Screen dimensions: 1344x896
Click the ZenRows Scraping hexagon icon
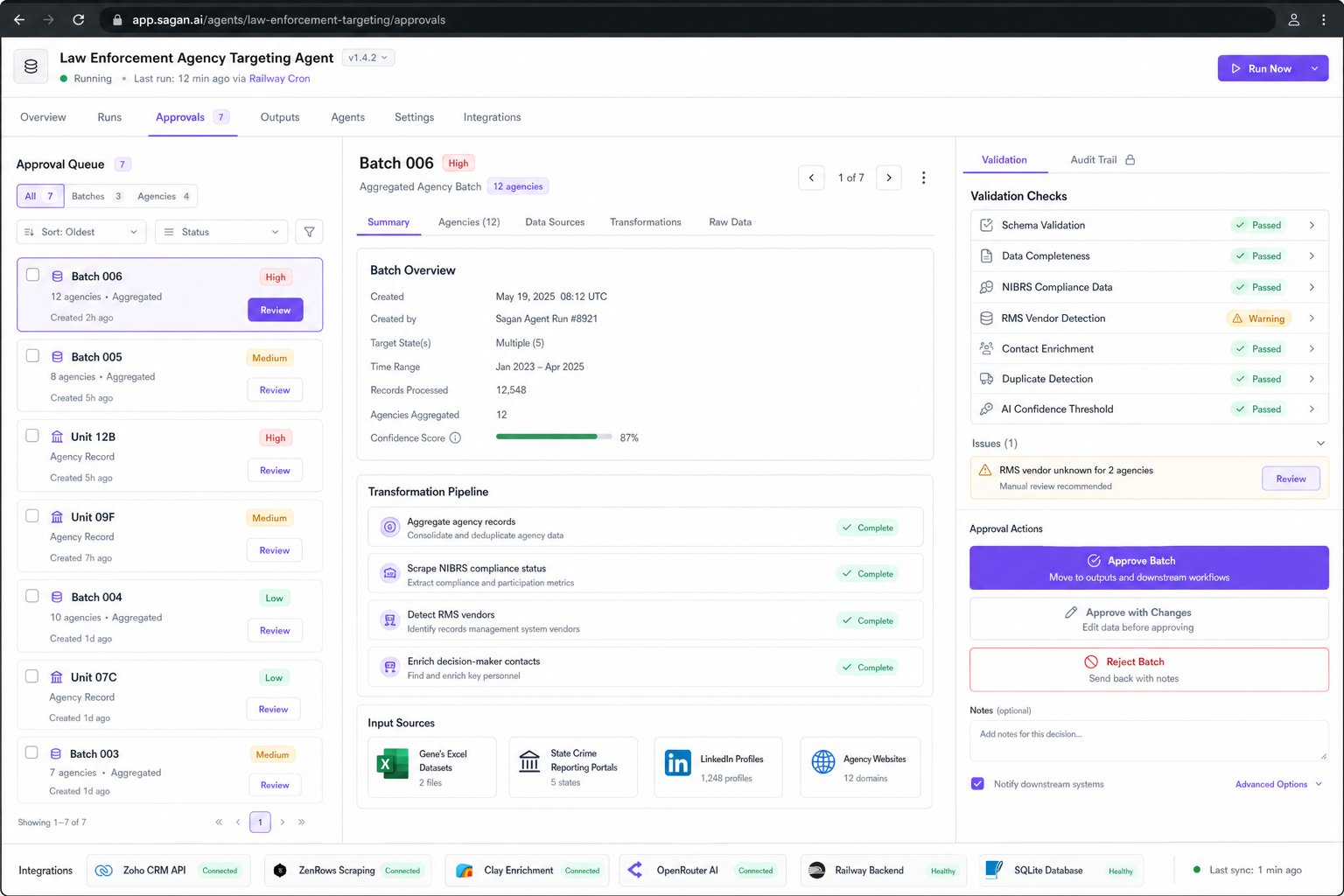coord(280,871)
